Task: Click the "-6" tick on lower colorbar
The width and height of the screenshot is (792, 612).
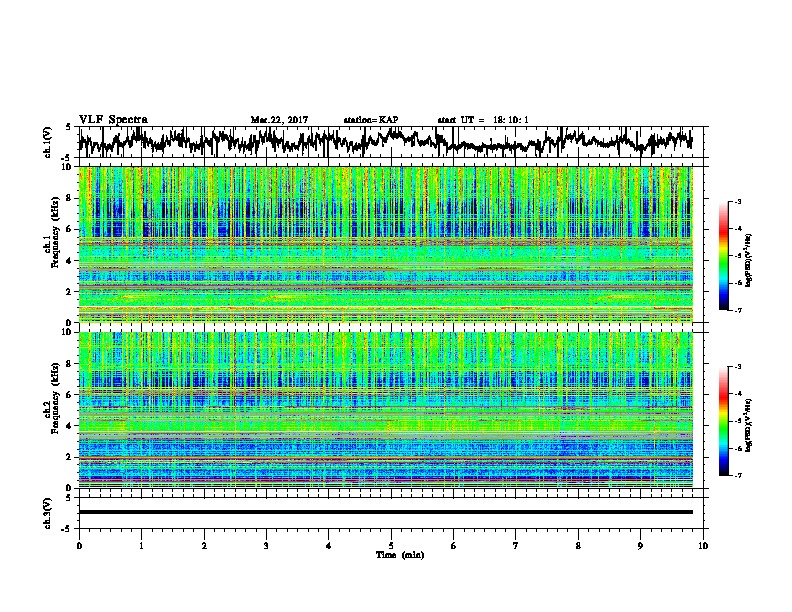Action: [737, 448]
